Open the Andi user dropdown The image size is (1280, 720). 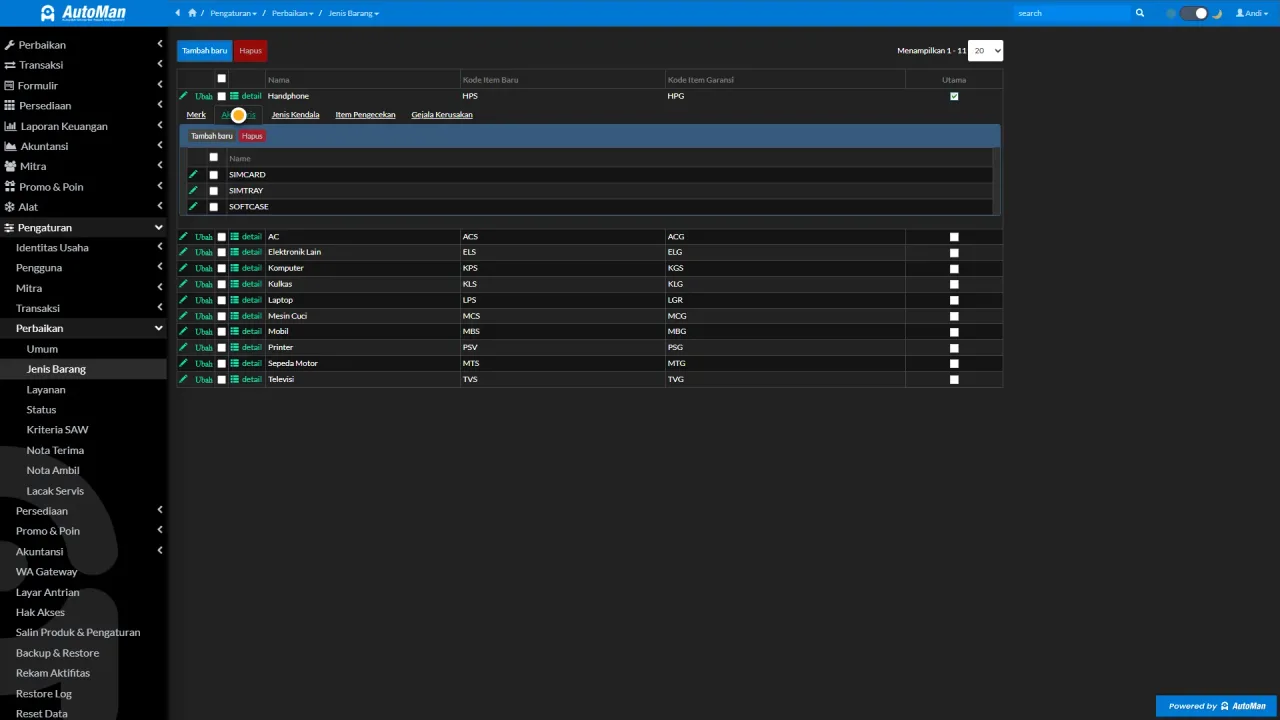(1253, 13)
